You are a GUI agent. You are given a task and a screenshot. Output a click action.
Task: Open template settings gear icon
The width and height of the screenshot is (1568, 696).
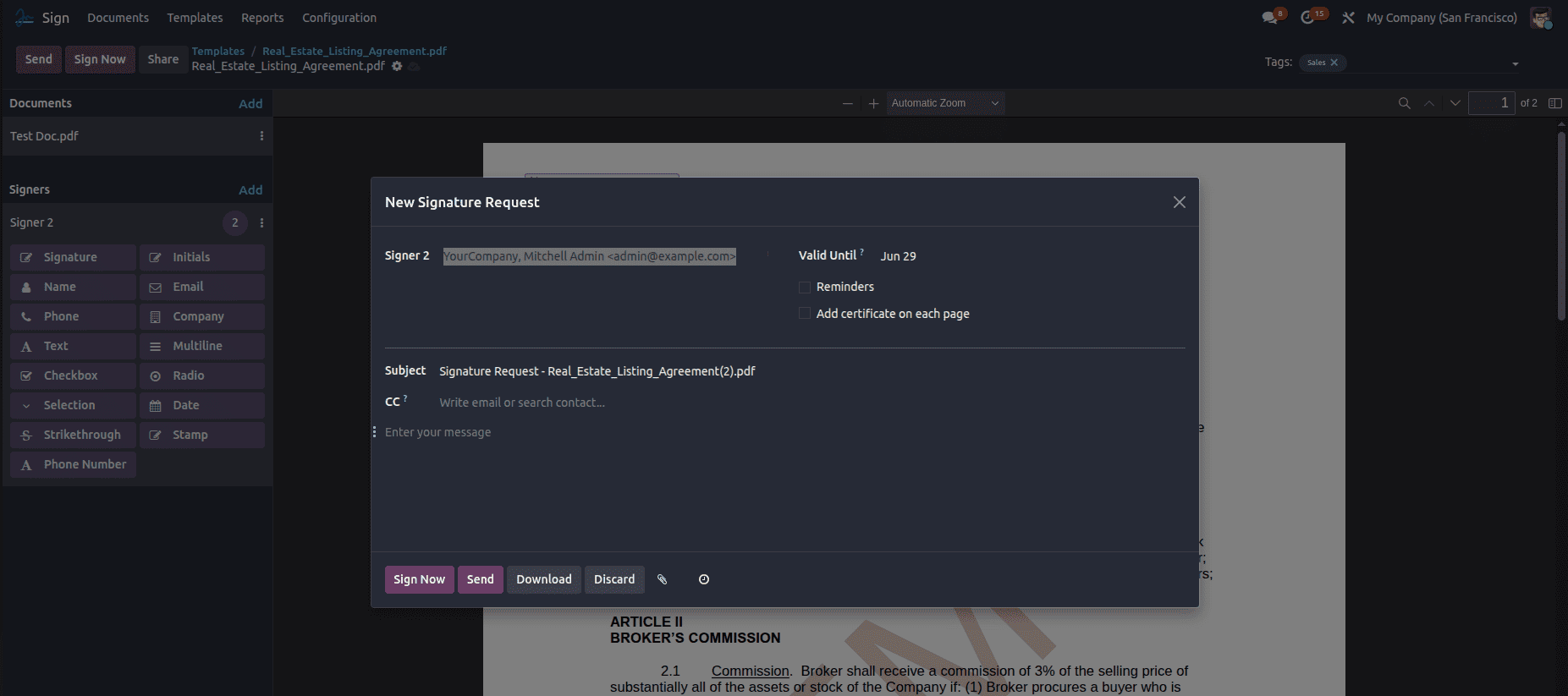(x=397, y=66)
